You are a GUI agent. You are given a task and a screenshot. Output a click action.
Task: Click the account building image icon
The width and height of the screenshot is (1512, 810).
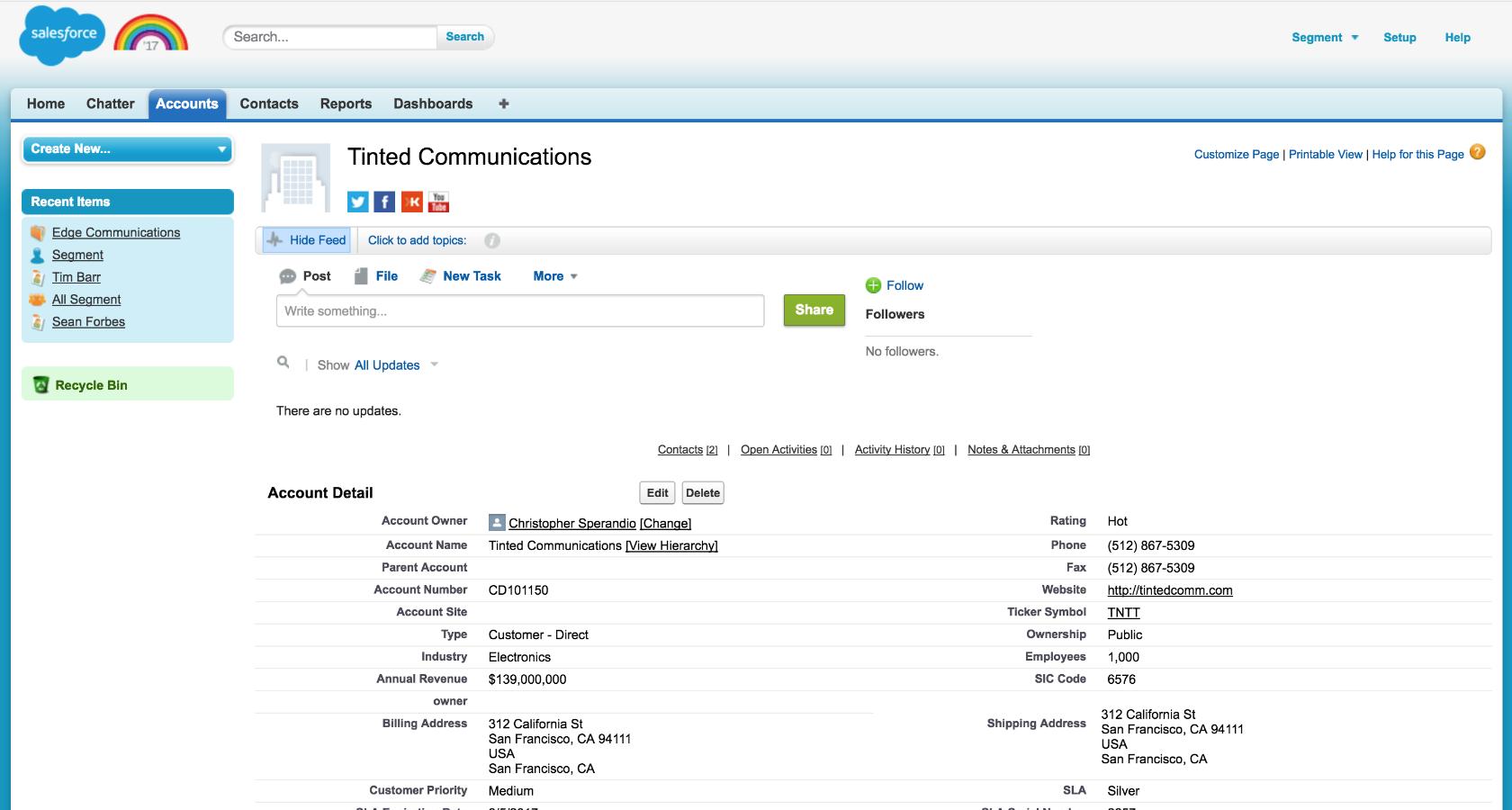click(x=296, y=177)
